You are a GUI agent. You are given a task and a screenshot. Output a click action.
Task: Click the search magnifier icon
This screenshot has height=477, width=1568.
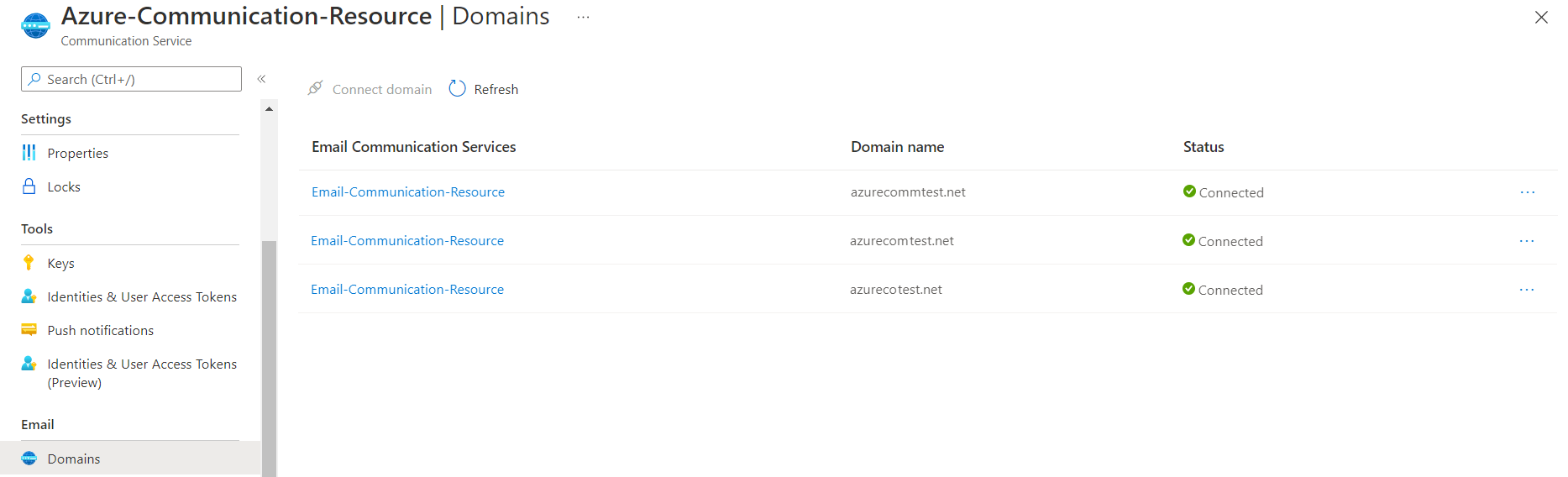click(x=34, y=79)
